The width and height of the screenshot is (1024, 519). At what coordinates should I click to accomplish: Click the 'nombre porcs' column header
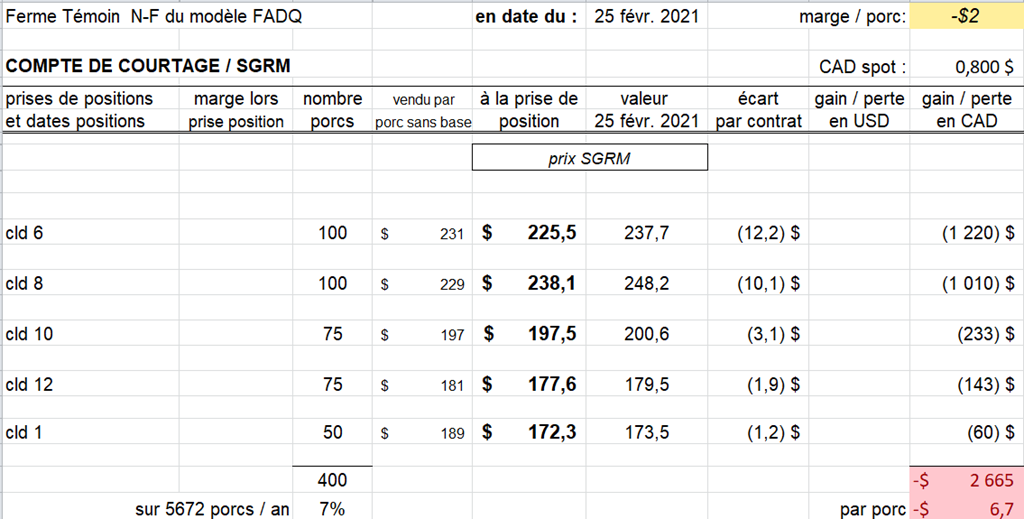[332, 110]
